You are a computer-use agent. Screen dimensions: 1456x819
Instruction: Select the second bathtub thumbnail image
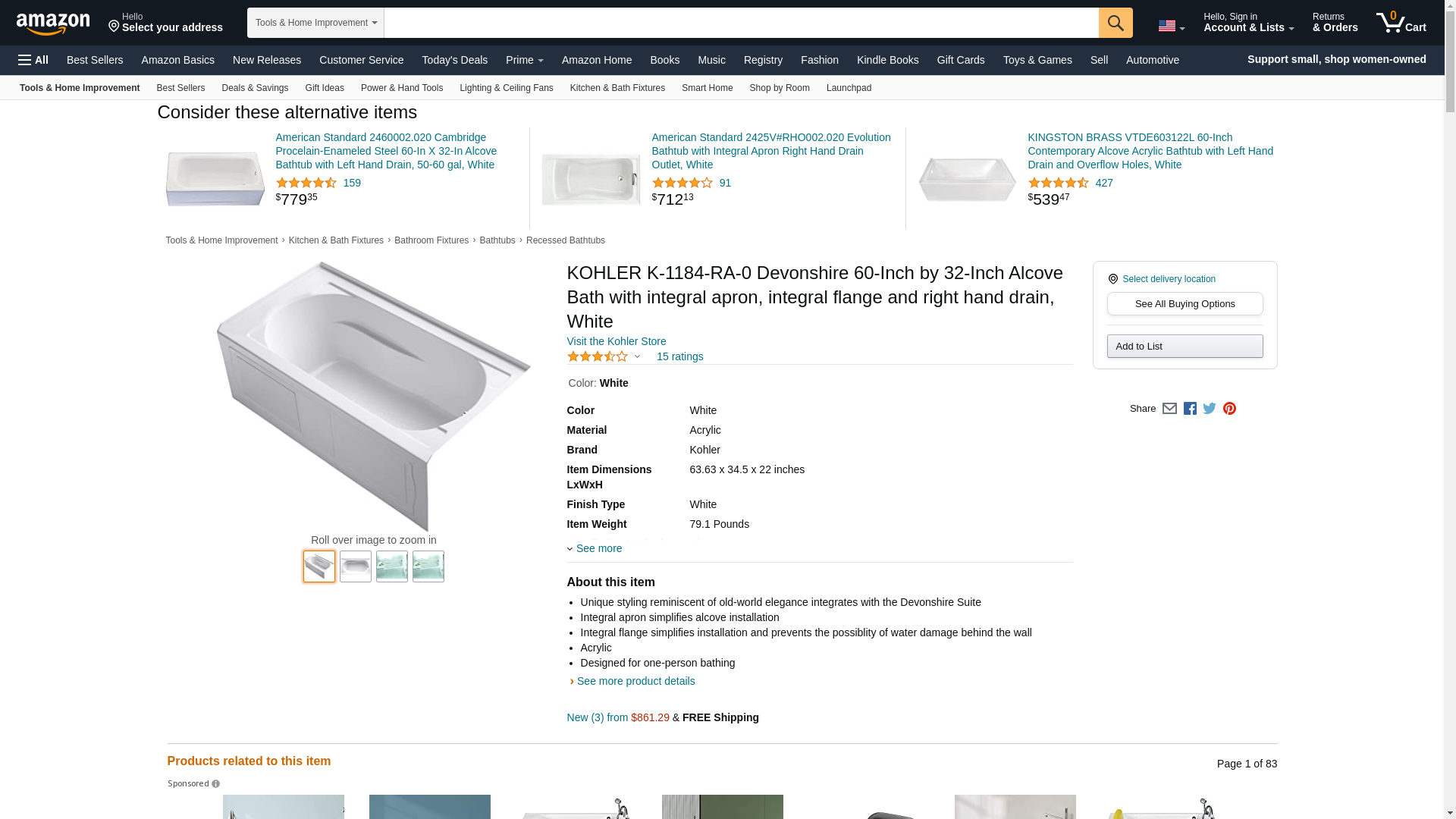tap(356, 566)
